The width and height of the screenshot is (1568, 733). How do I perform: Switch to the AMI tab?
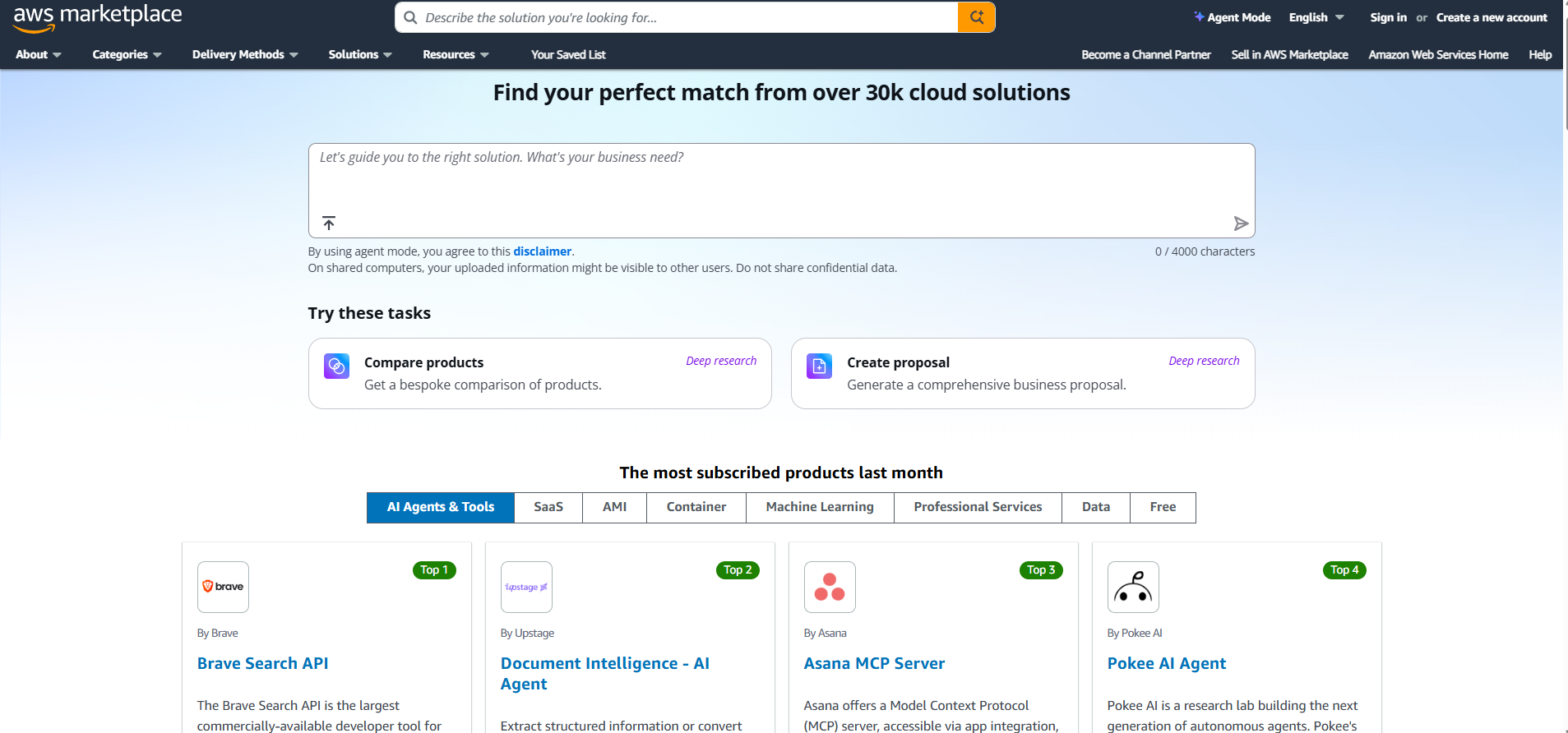pos(614,507)
